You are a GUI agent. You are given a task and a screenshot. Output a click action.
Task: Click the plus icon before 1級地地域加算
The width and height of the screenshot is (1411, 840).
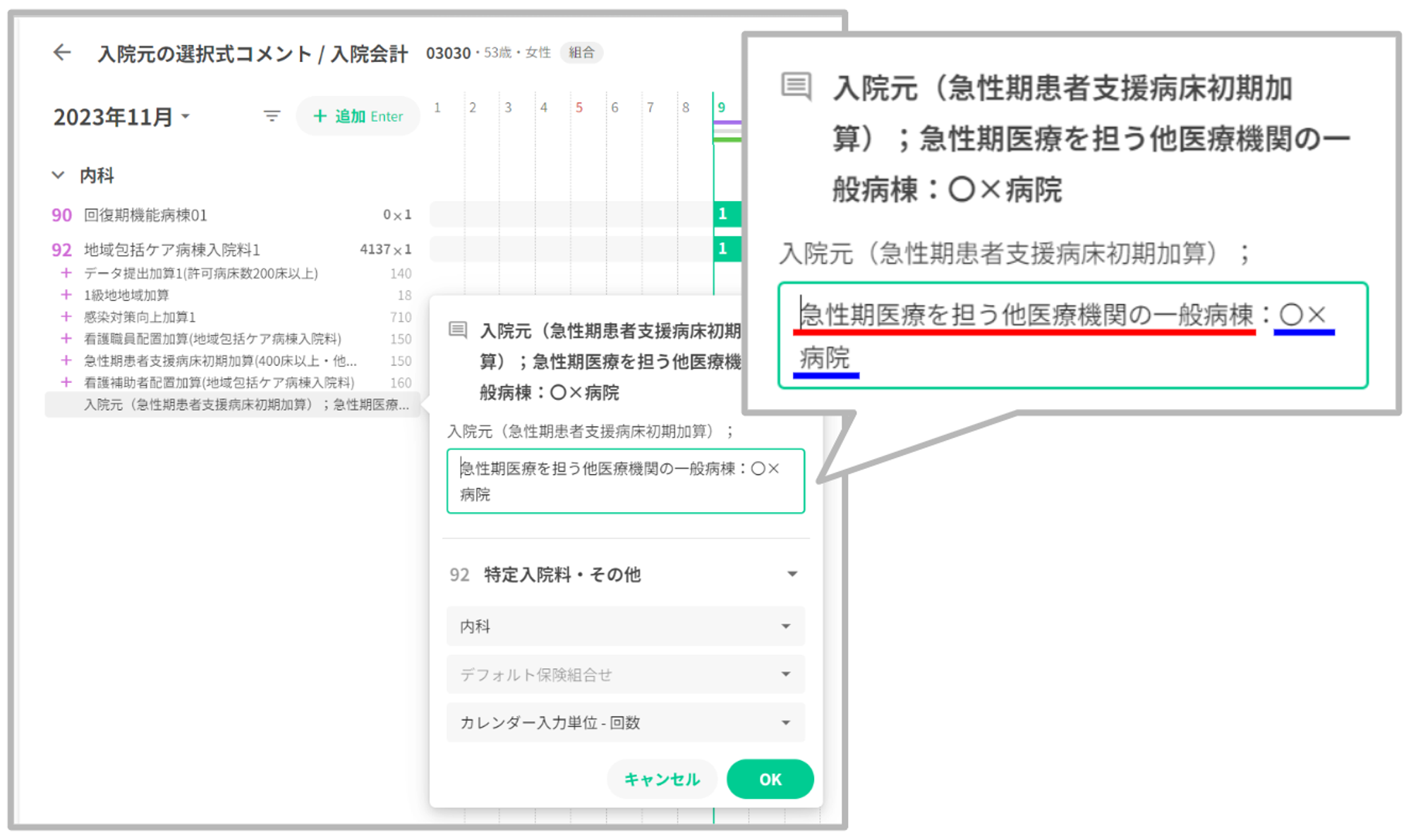66,295
